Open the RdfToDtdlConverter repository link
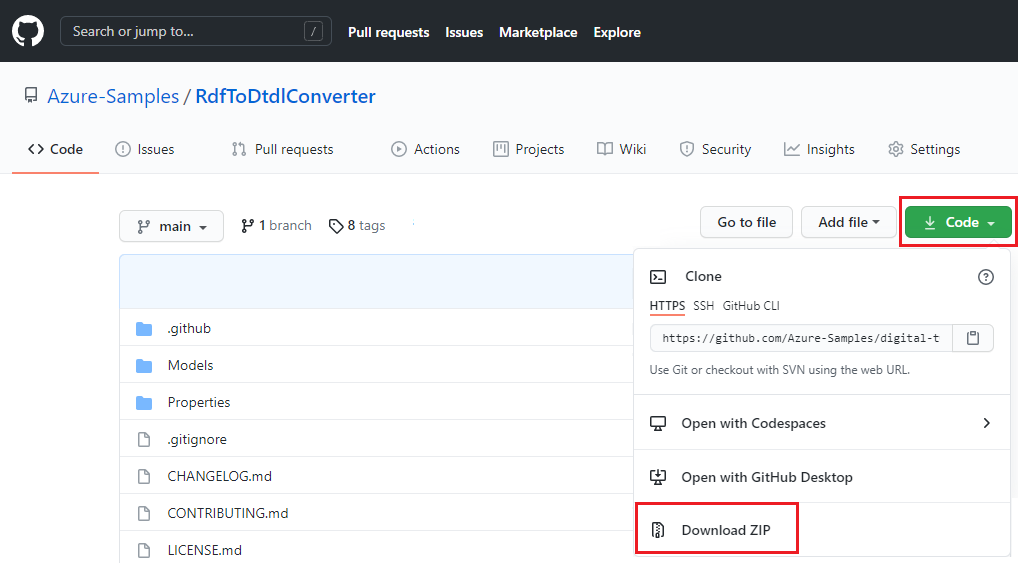Screen dimensions: 1018x563 coord(285,96)
